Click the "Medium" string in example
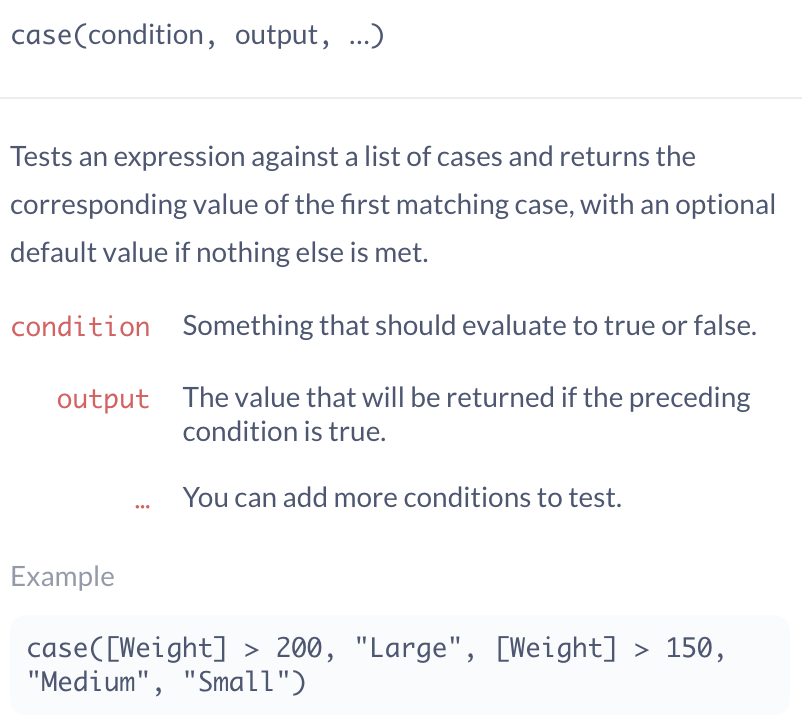Viewport: 802px width, 716px height. click(x=87, y=682)
